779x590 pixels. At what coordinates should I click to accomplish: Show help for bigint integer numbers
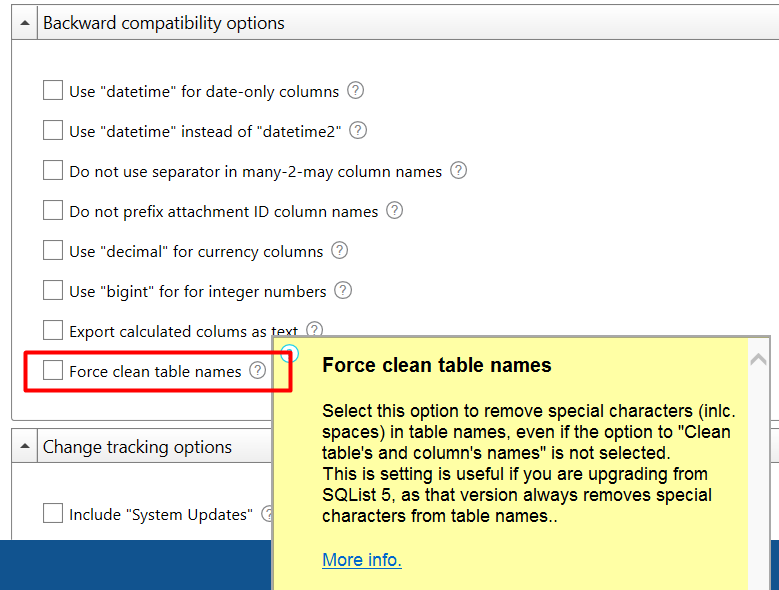click(x=343, y=291)
